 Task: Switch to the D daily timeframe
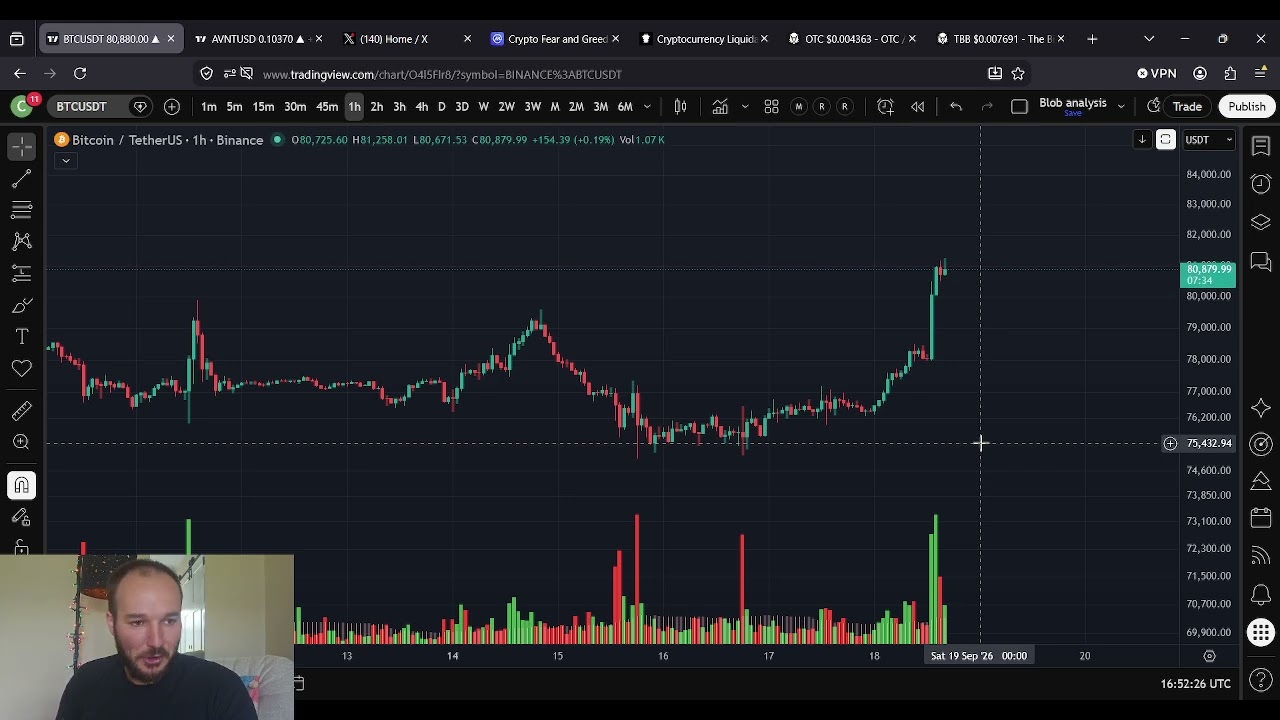coord(441,106)
